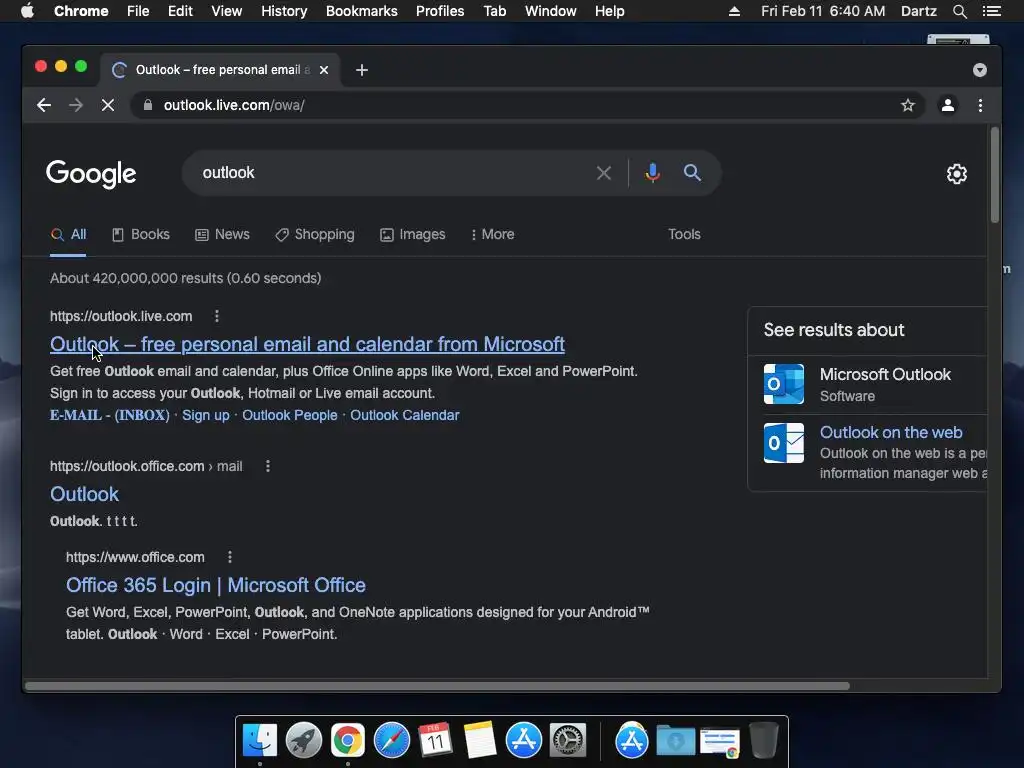The width and height of the screenshot is (1024, 768).
Task: Start voice search with the microphone icon
Action: point(652,173)
